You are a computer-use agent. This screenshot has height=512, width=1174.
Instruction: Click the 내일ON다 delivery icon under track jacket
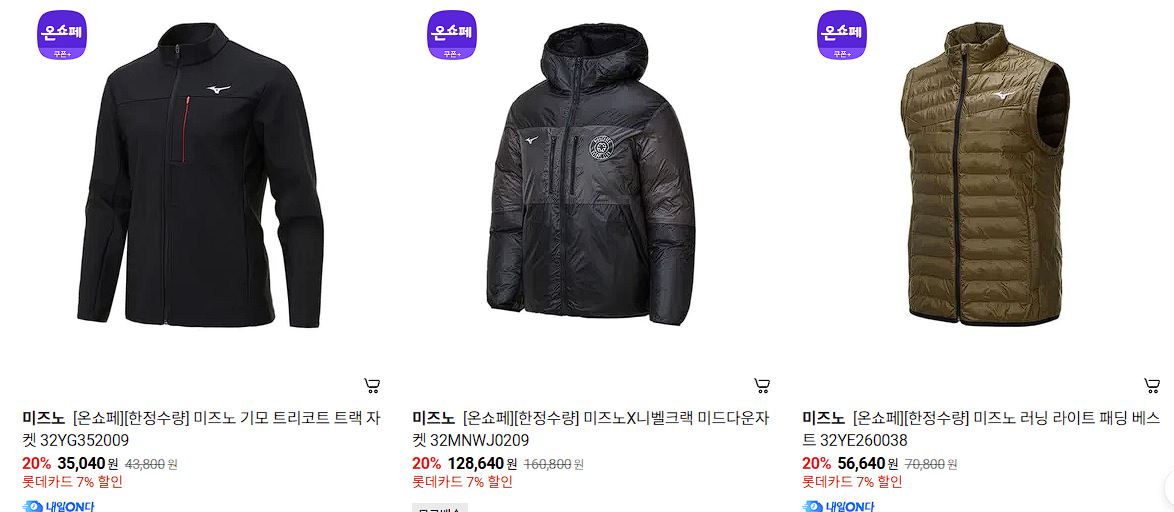tap(58, 506)
